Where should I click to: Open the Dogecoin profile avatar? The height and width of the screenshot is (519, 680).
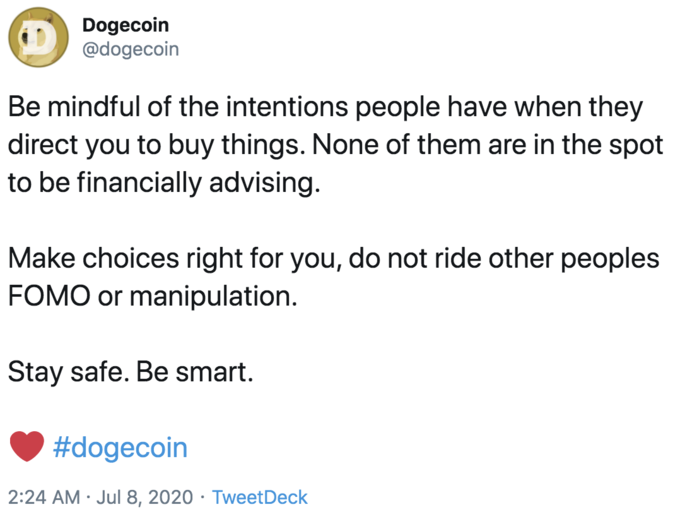pyautogui.click(x=39, y=37)
